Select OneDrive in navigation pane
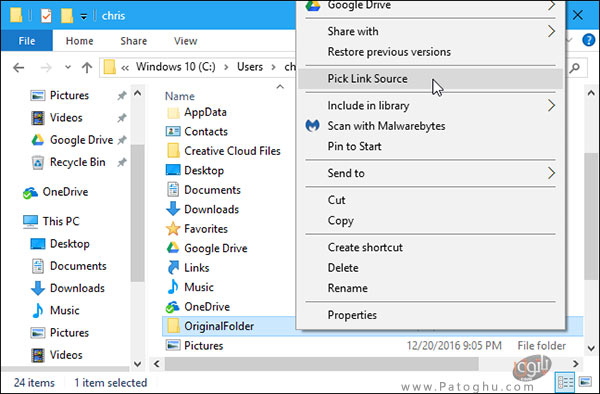Image resolution: width=600 pixels, height=394 pixels. pos(65,192)
